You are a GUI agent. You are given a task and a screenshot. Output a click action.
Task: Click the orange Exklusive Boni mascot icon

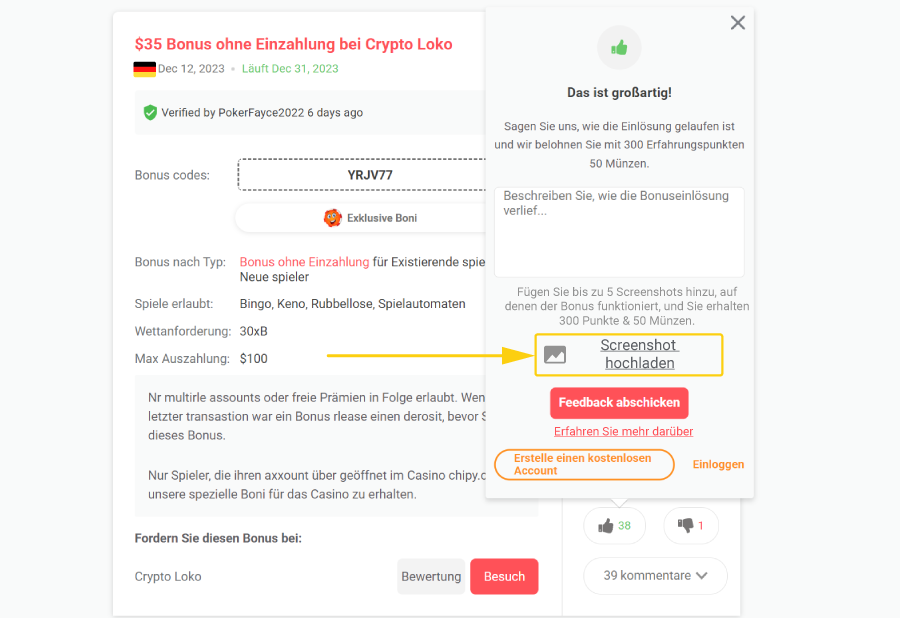click(x=332, y=218)
